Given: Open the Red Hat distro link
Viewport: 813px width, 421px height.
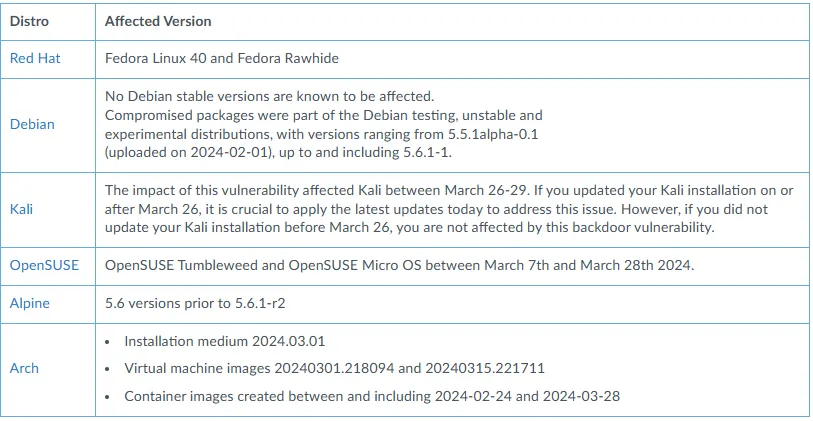Looking at the screenshot, I should coord(35,58).
